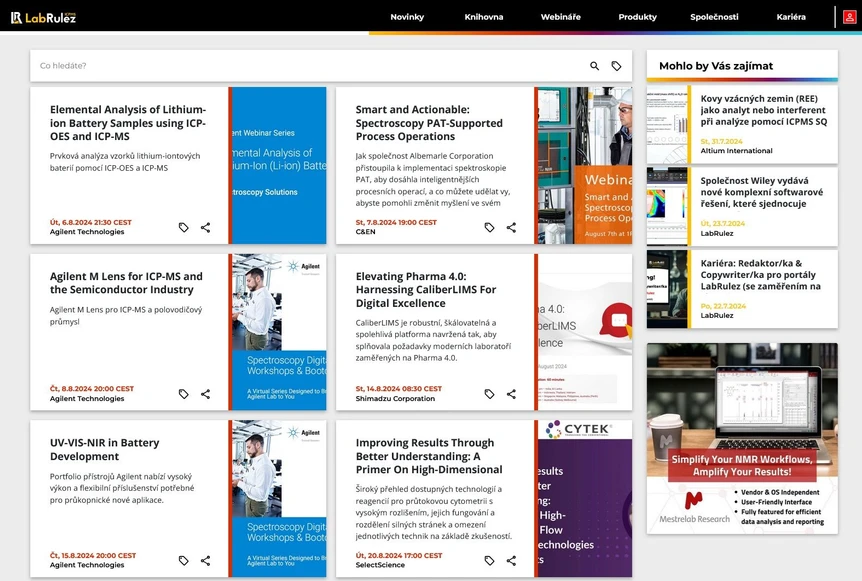
Task: Open Společnost Wiley vydává article link
Action: click(761, 192)
